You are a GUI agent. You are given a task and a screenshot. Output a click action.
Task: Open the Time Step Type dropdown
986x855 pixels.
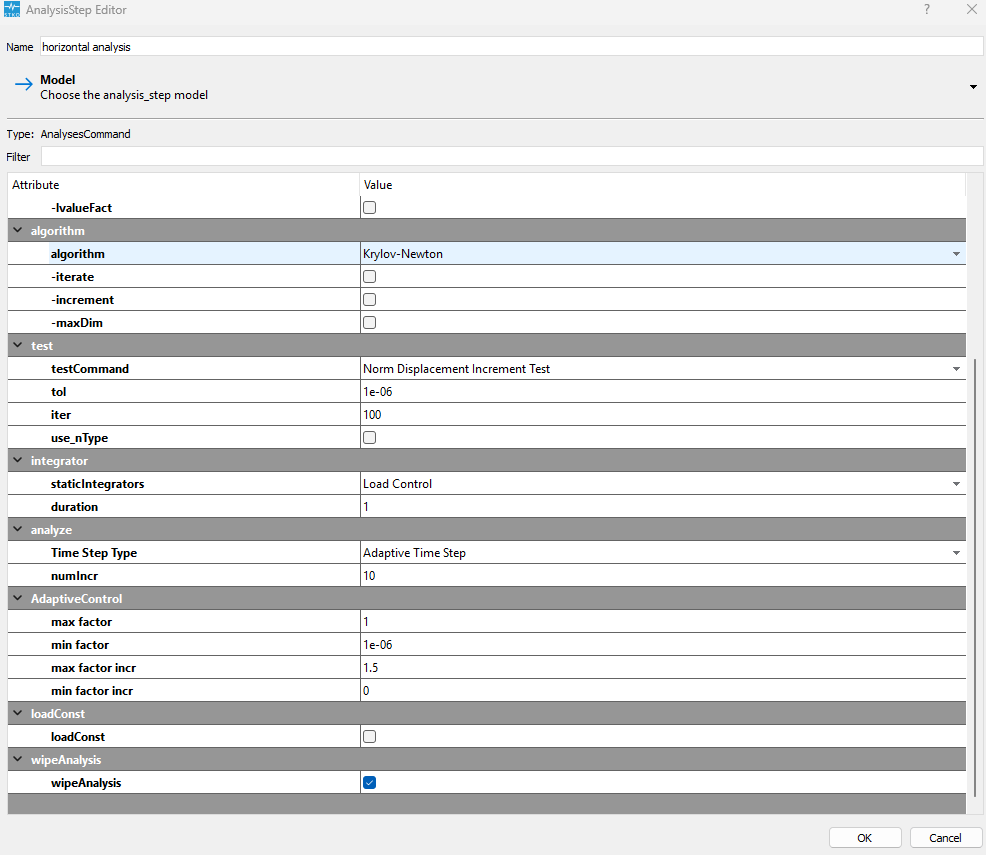(x=956, y=553)
